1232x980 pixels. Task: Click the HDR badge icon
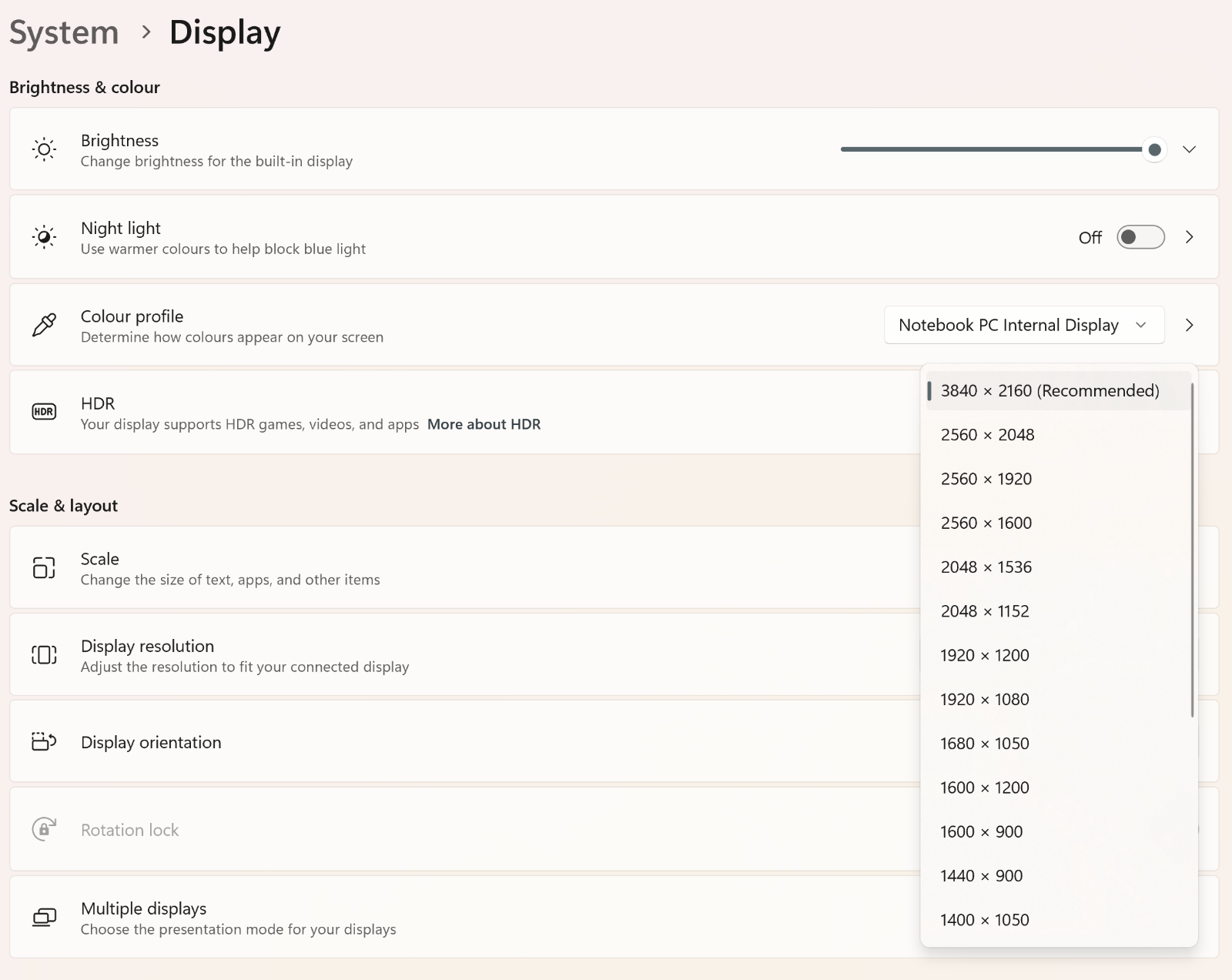click(44, 412)
